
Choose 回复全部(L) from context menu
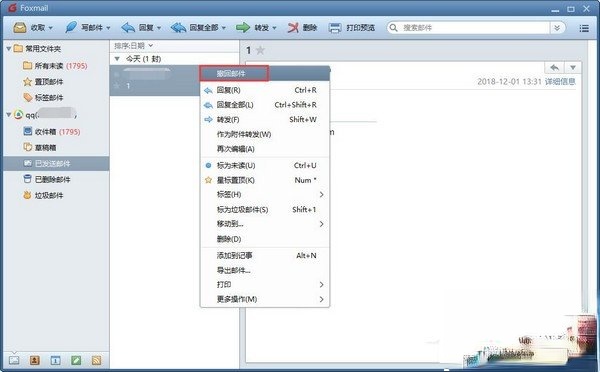coord(265,104)
